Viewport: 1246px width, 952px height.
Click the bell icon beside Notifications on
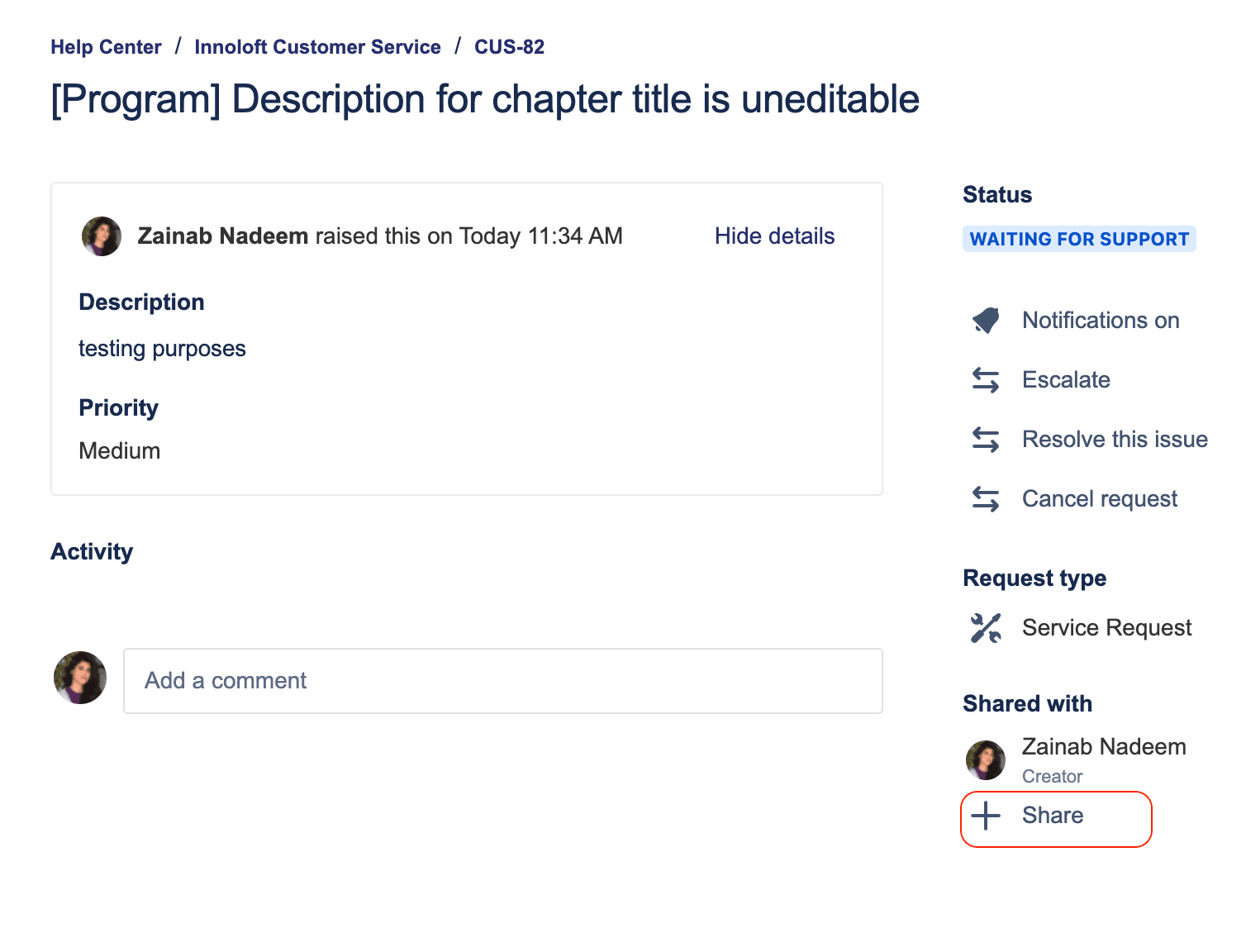tap(986, 321)
